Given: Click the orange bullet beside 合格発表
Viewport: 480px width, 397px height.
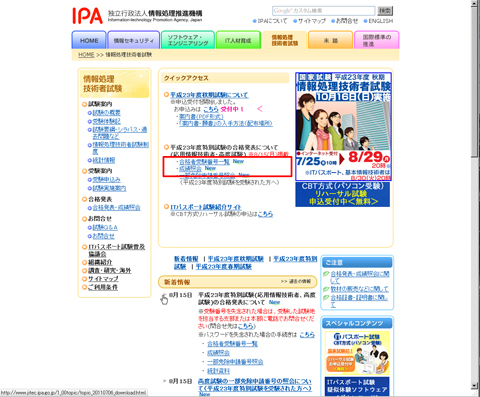Looking at the screenshot, I should pyautogui.click(x=84, y=199).
